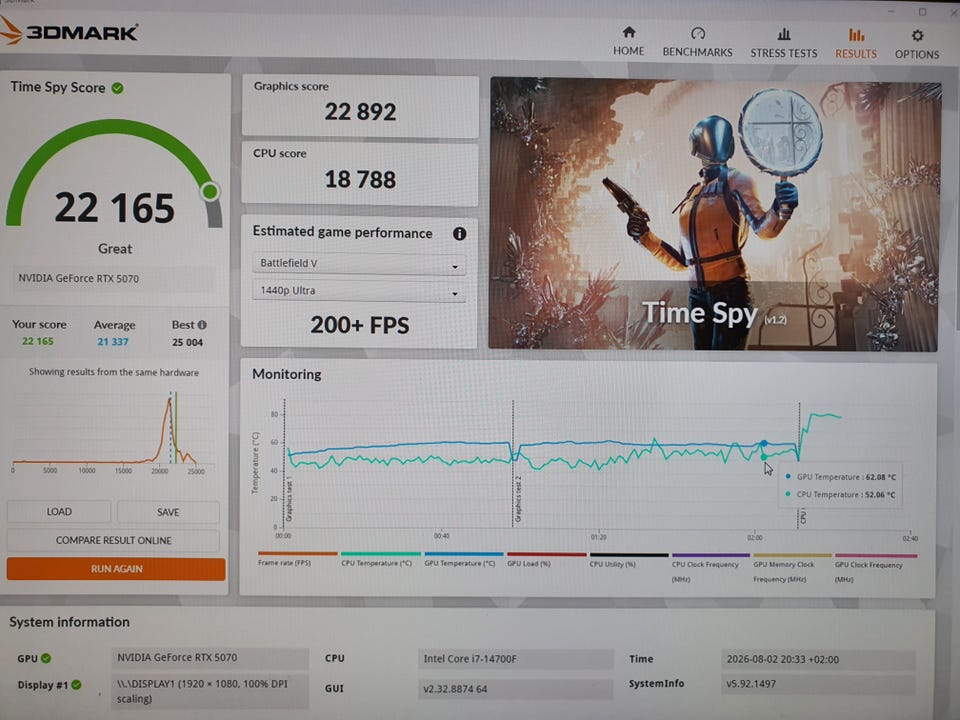
Task: Click the orange RUN AGAIN button
Action: [116, 568]
